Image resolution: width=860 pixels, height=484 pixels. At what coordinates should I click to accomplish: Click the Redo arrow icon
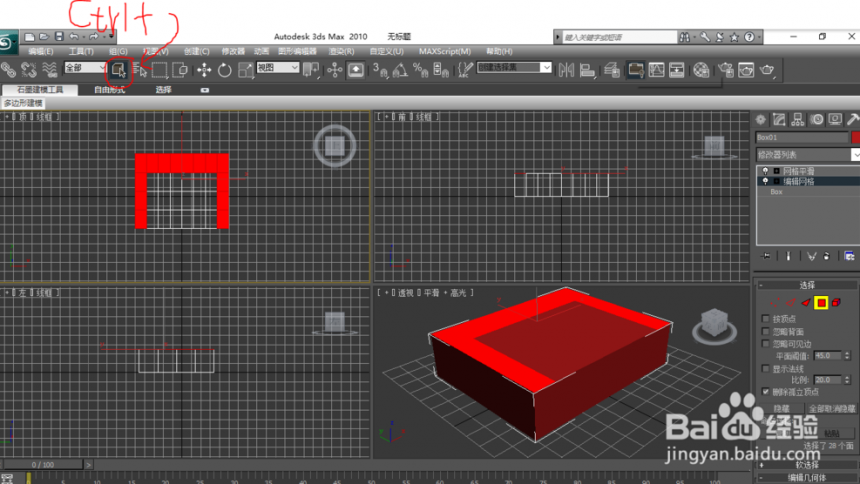click(93, 37)
